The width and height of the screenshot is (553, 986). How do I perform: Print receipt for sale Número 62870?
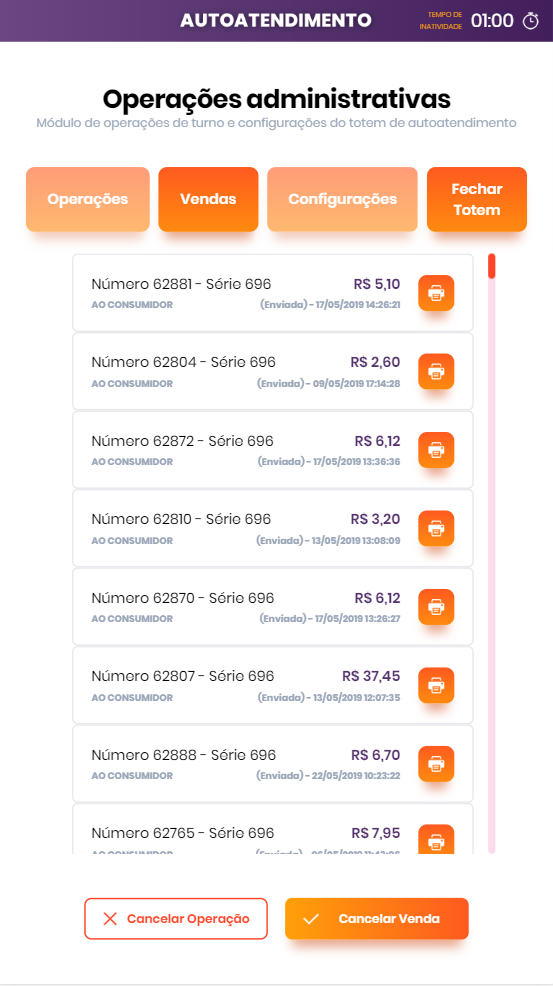(x=436, y=607)
